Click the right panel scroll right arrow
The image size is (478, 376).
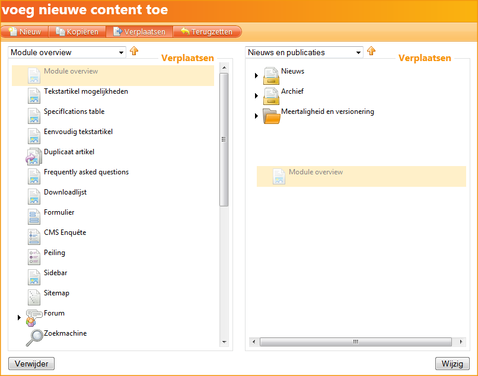click(x=461, y=342)
